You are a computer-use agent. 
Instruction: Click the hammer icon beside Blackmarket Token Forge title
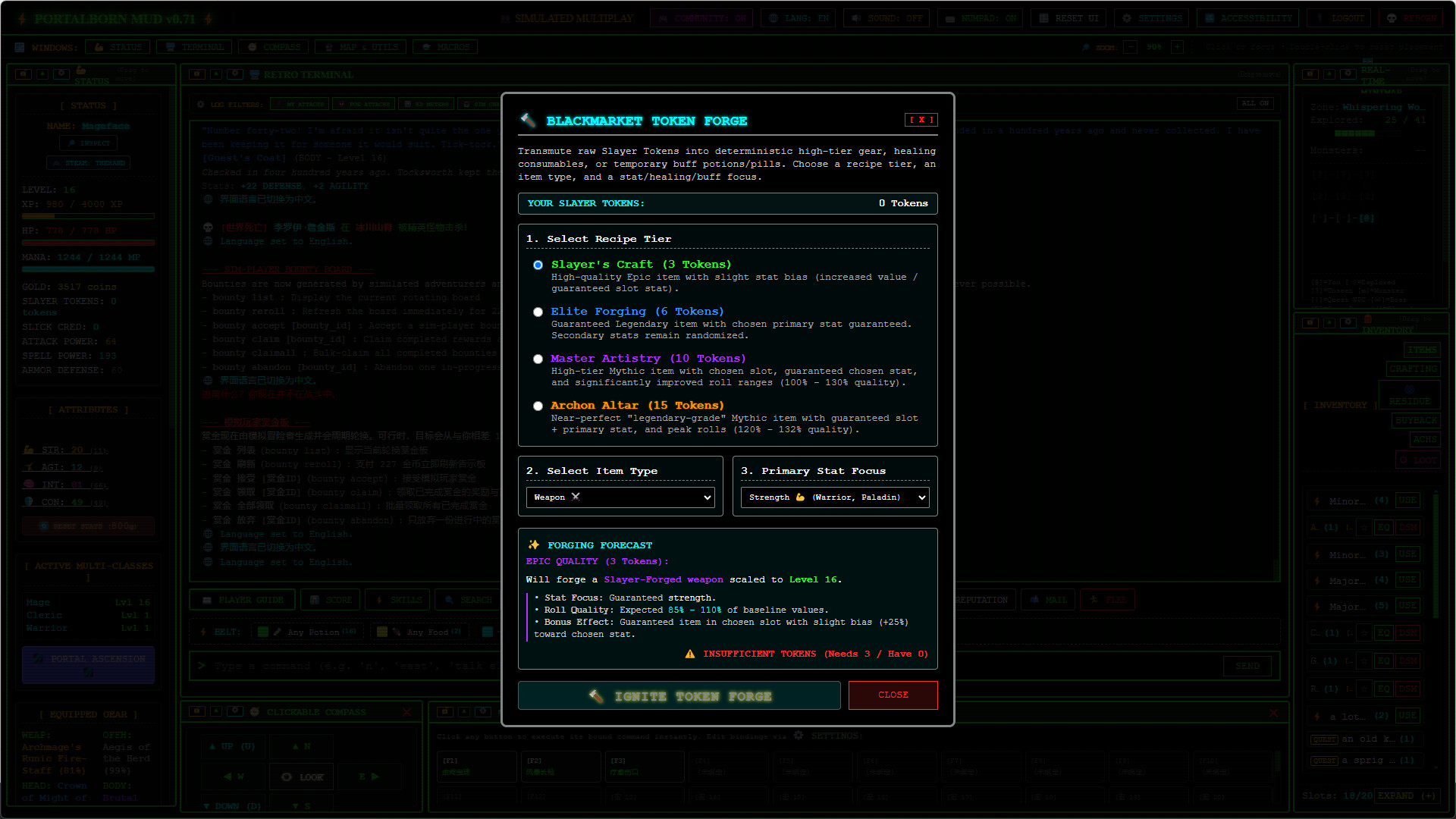[x=528, y=120]
